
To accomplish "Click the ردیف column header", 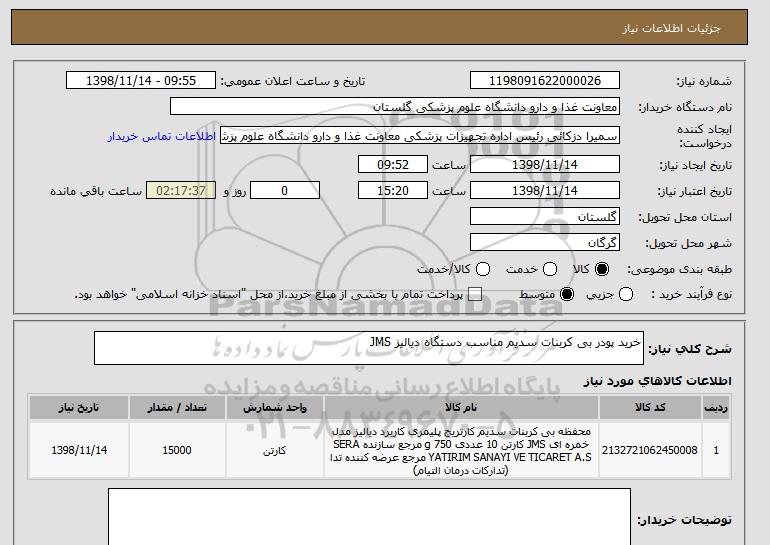I will point(716,408).
